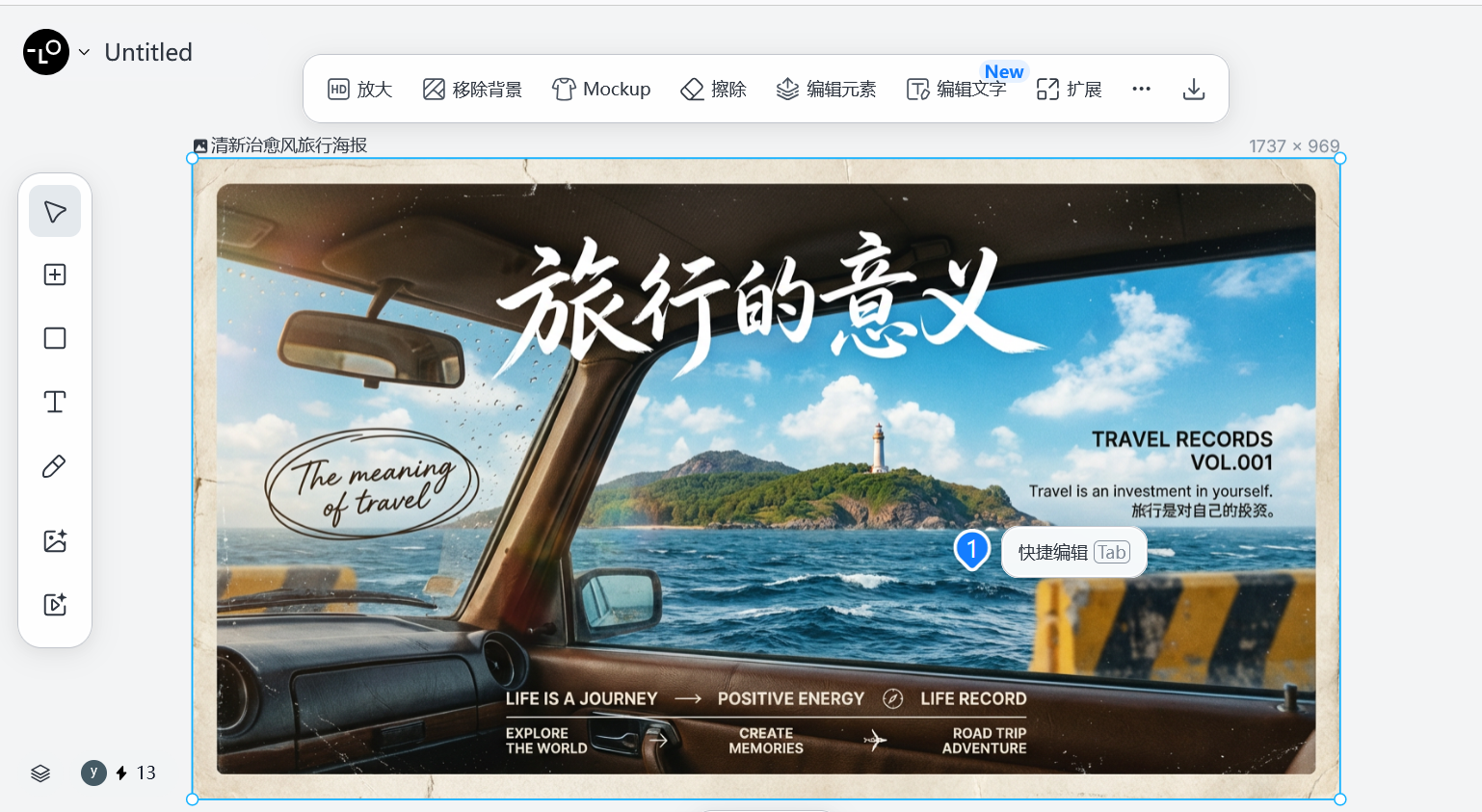The height and width of the screenshot is (812, 1482).
Task: Select the 扩展 expand image tool
Action: pos(1070,90)
